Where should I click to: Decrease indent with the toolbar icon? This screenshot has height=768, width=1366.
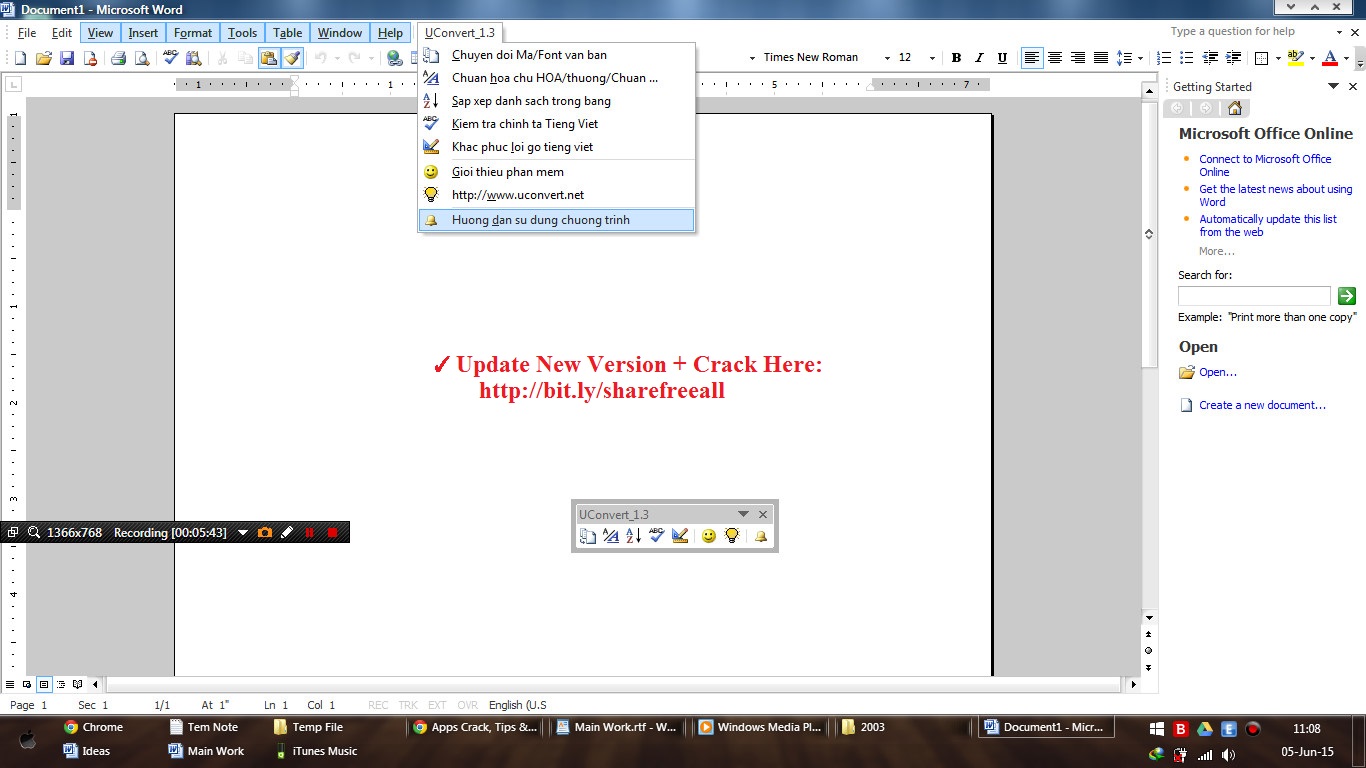[1210, 58]
